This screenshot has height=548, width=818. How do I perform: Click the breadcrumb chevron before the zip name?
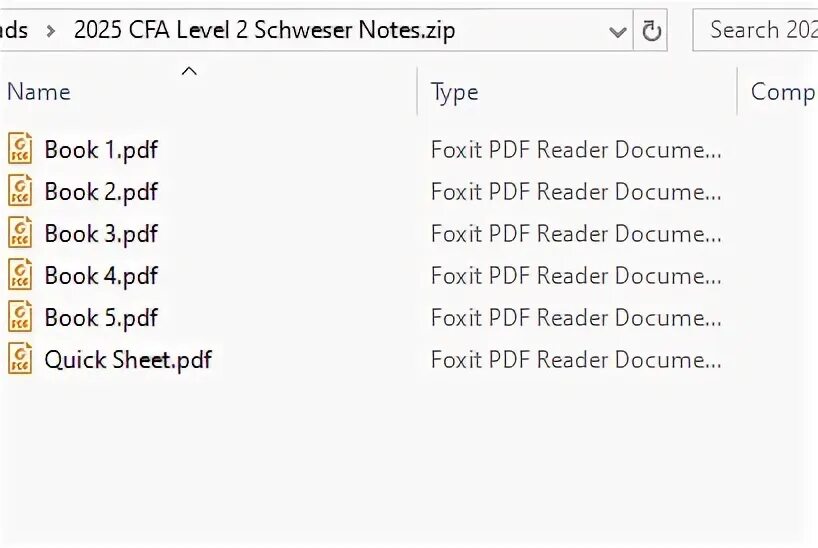click(49, 31)
